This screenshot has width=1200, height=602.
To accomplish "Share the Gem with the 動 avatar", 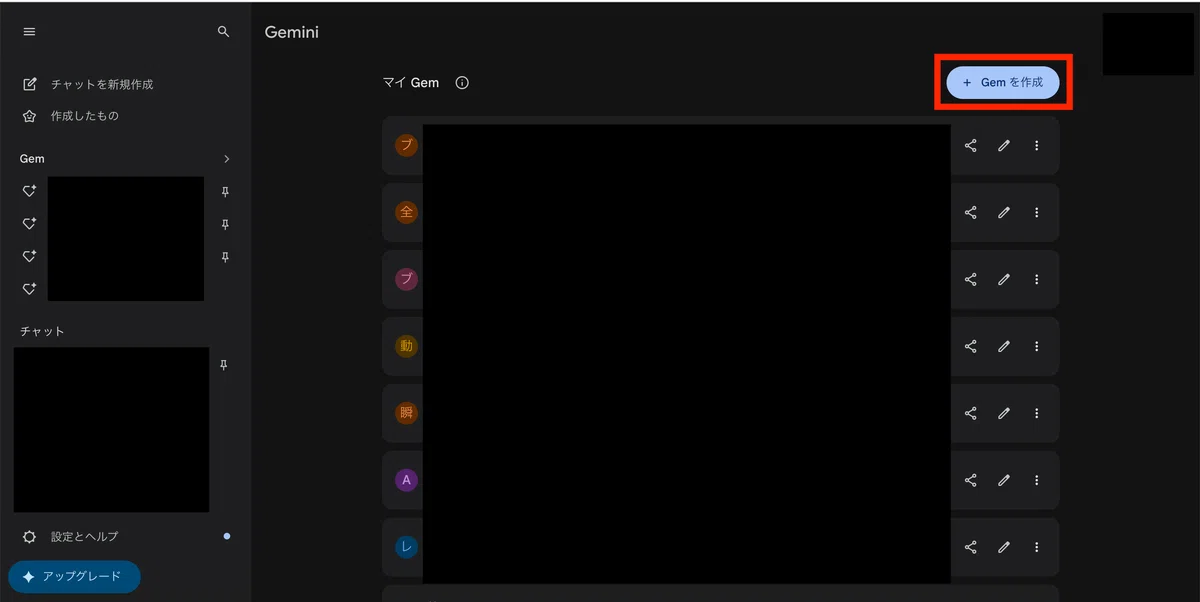I will (x=971, y=346).
